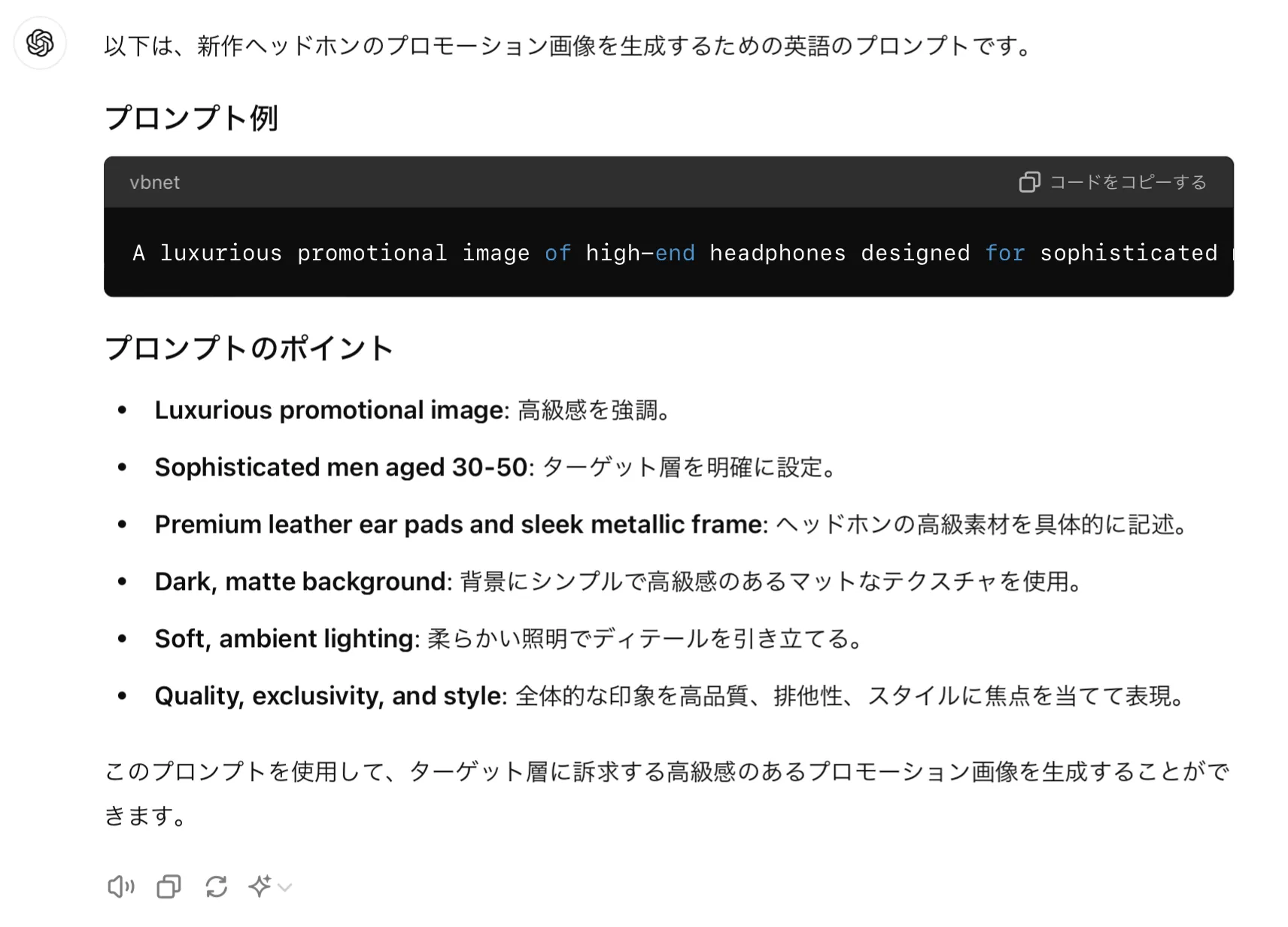Click the bullet text "Sophisticated men aged 30-50"
The height and width of the screenshot is (927, 1288).
341,467
